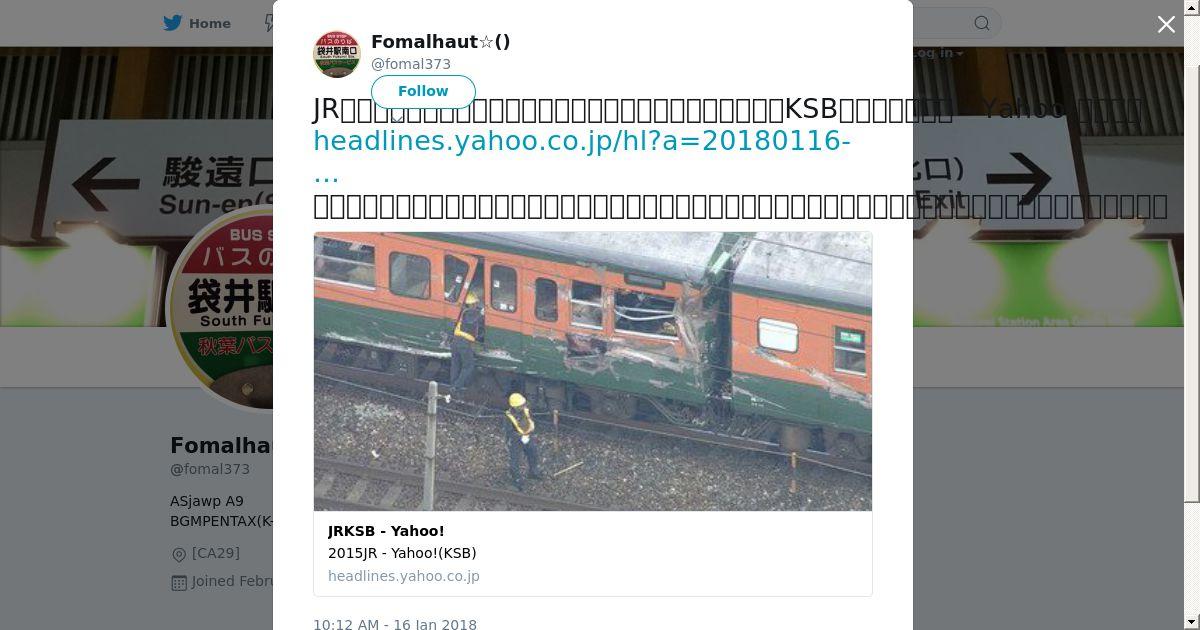
Task: Open the headlines.yahoo.co.jp article URL
Action: click(582, 141)
